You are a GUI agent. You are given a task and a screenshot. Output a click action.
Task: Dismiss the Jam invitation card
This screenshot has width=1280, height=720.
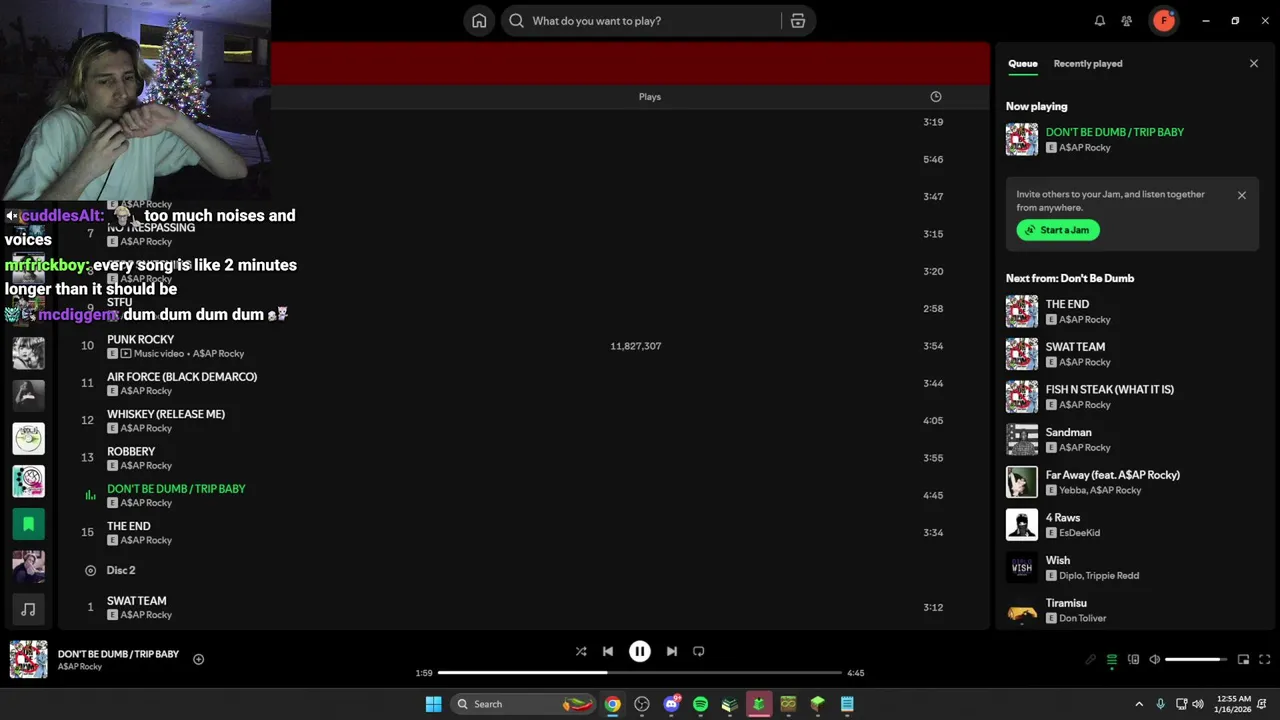(x=1242, y=196)
